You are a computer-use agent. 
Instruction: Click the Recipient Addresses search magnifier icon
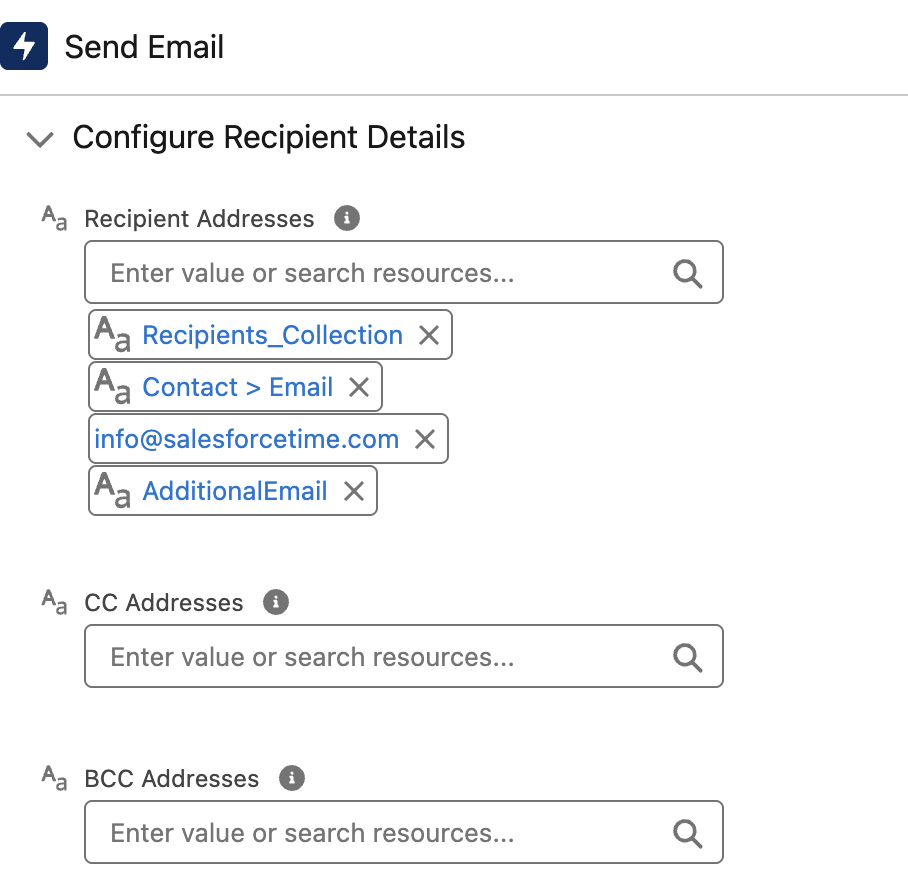click(x=687, y=273)
